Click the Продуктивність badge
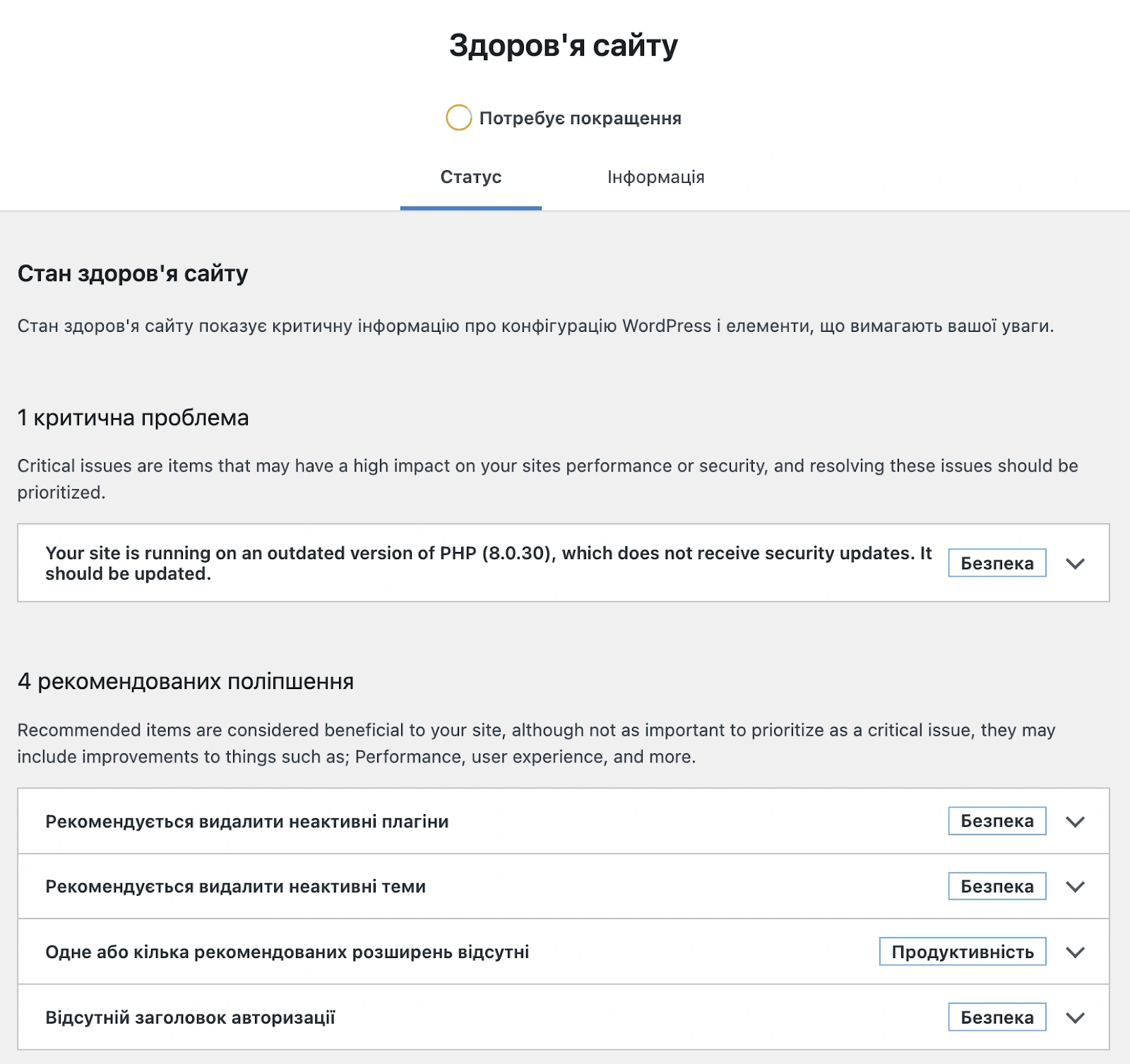Viewport: 1130px width, 1064px height. [962, 951]
